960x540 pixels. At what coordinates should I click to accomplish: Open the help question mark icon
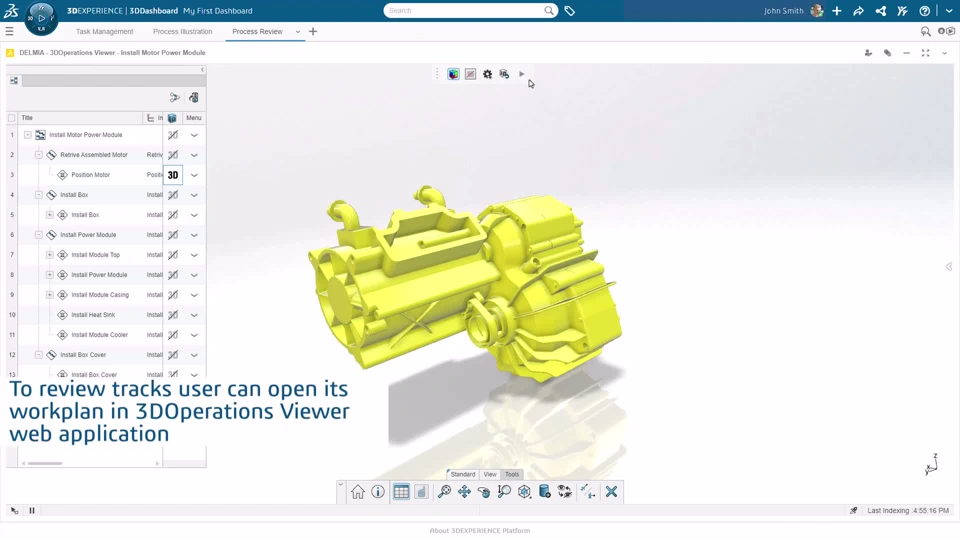924,10
